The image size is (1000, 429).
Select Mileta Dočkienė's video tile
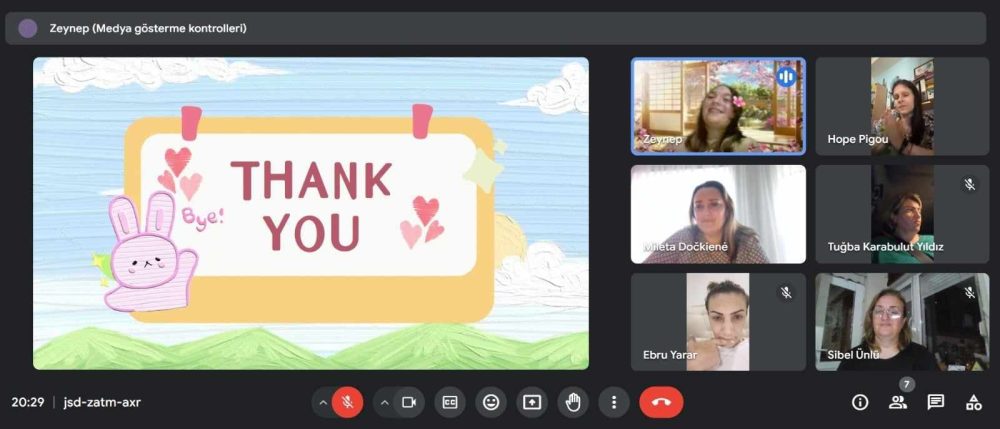(x=718, y=214)
